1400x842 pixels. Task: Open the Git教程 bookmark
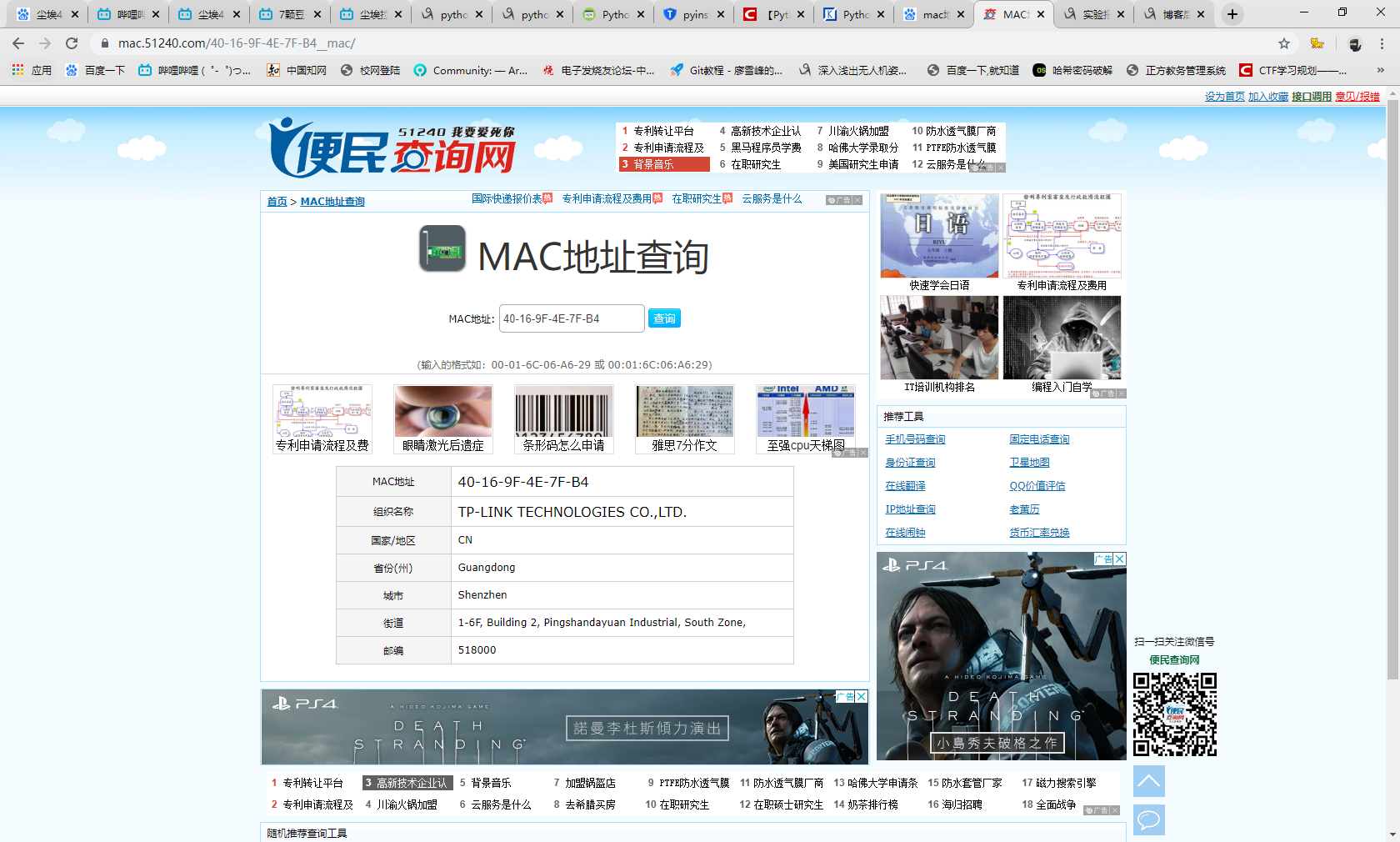point(726,70)
